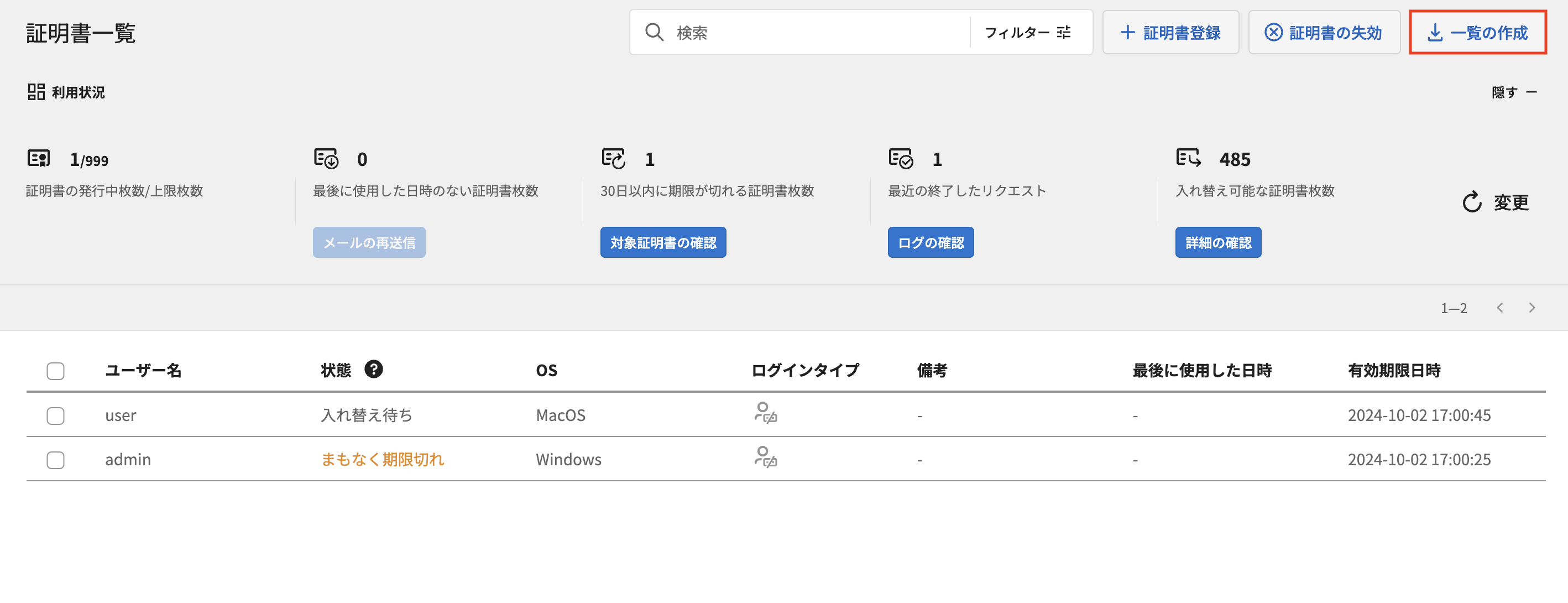Viewport: 1568px width, 603px height.
Task: Open the フィルター filter options
Action: 1027,32
